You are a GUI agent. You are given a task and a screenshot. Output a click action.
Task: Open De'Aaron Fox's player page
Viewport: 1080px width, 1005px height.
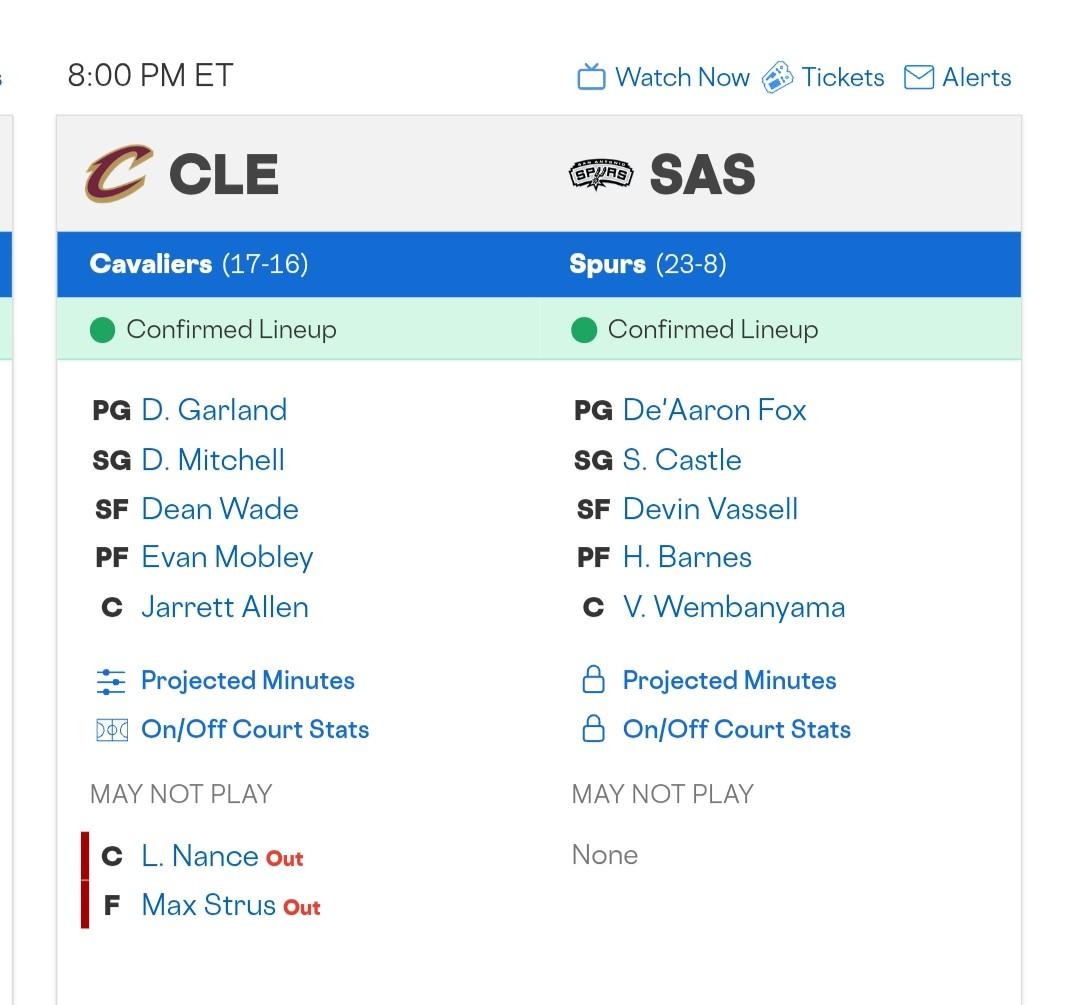click(714, 410)
